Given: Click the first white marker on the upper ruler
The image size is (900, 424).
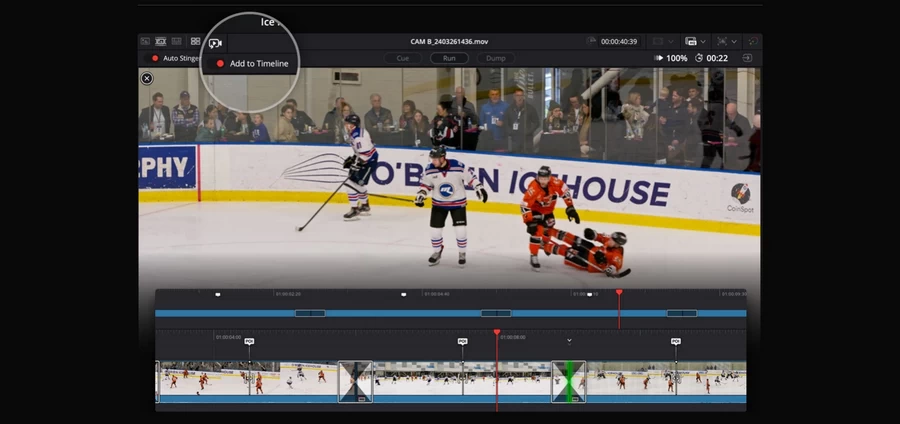Looking at the screenshot, I should (218, 294).
